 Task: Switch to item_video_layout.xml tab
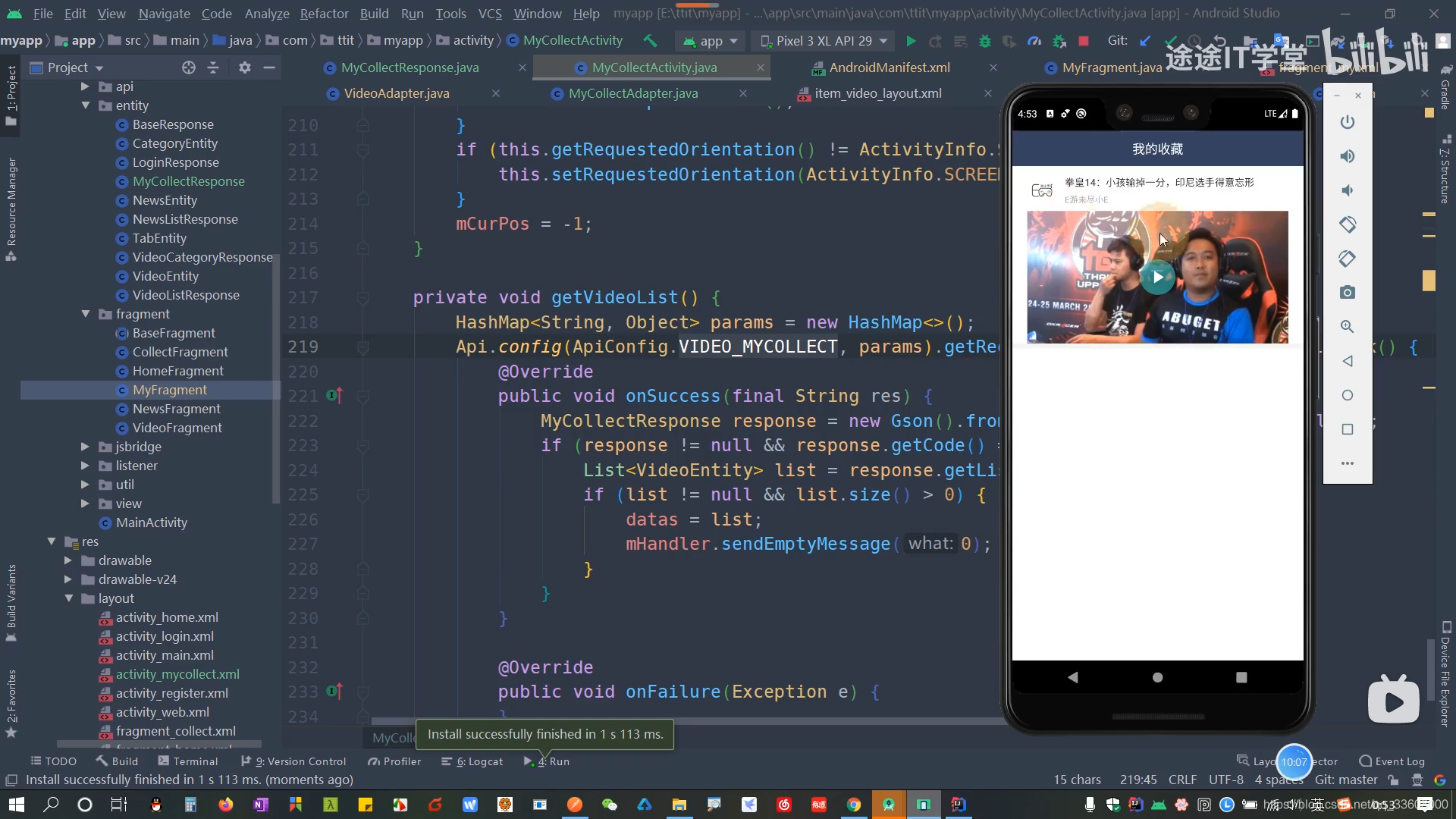pyautogui.click(x=878, y=93)
